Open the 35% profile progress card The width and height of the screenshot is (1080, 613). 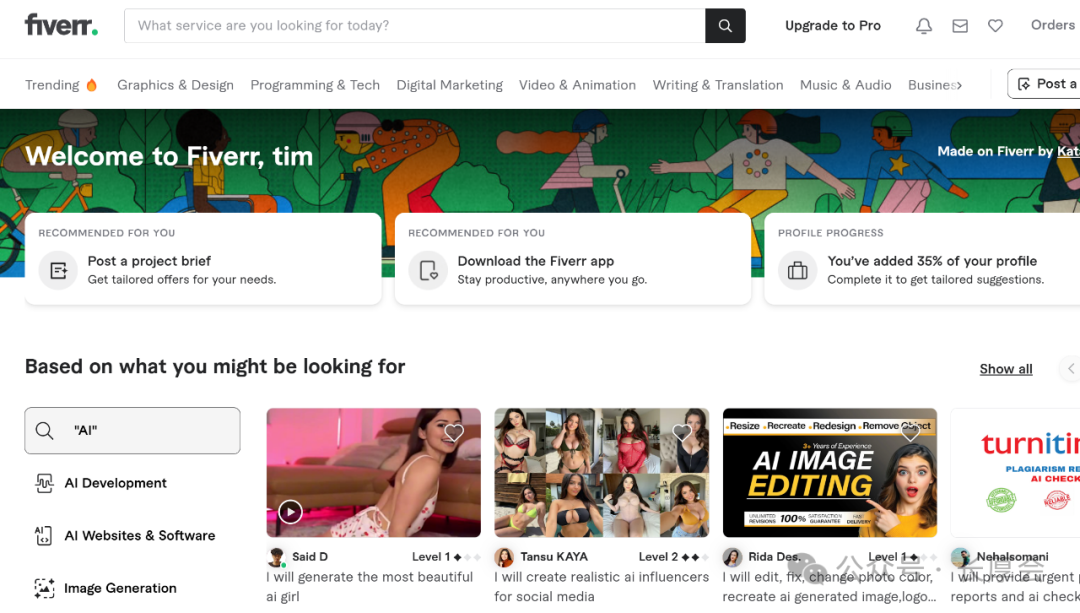tap(922, 259)
